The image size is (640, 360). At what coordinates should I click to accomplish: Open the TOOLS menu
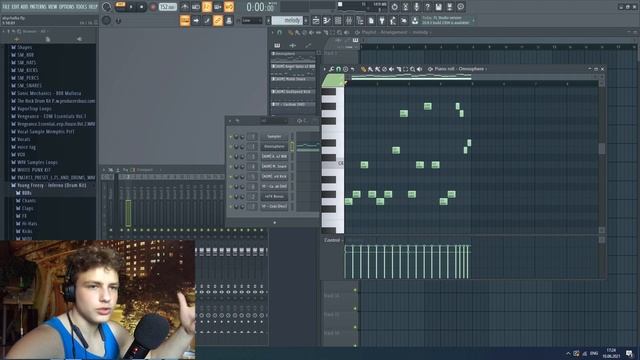[82, 7]
